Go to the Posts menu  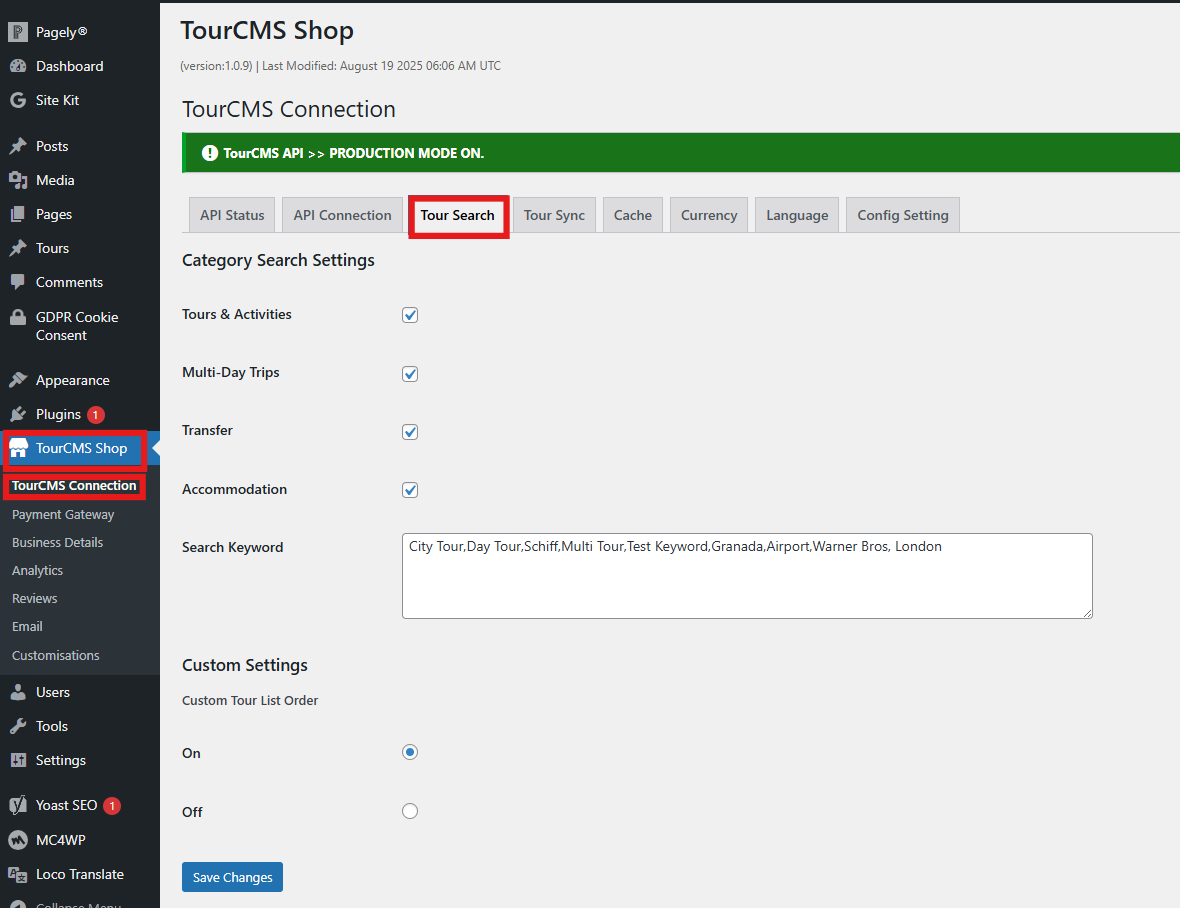tap(52, 146)
